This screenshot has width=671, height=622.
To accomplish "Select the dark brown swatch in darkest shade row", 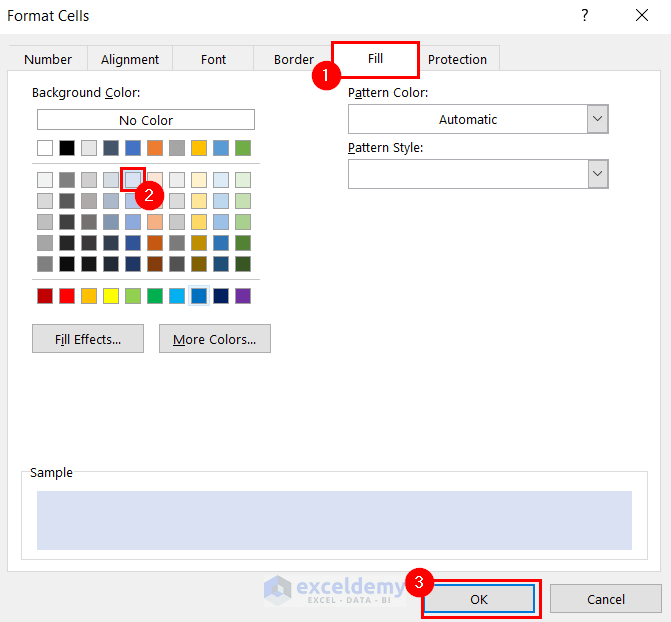I will (x=155, y=264).
